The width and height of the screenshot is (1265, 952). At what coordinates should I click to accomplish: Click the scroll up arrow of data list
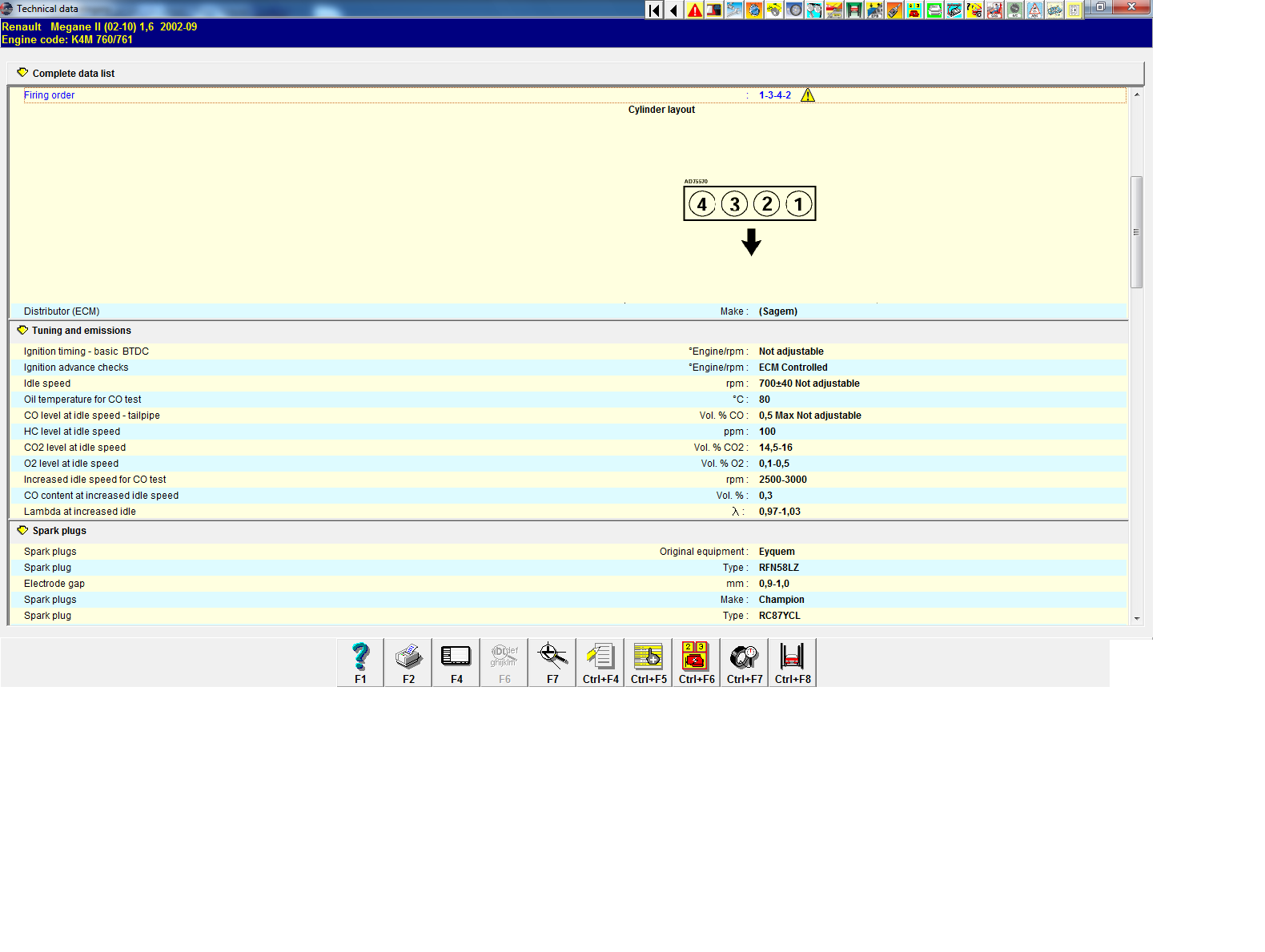tap(1137, 94)
